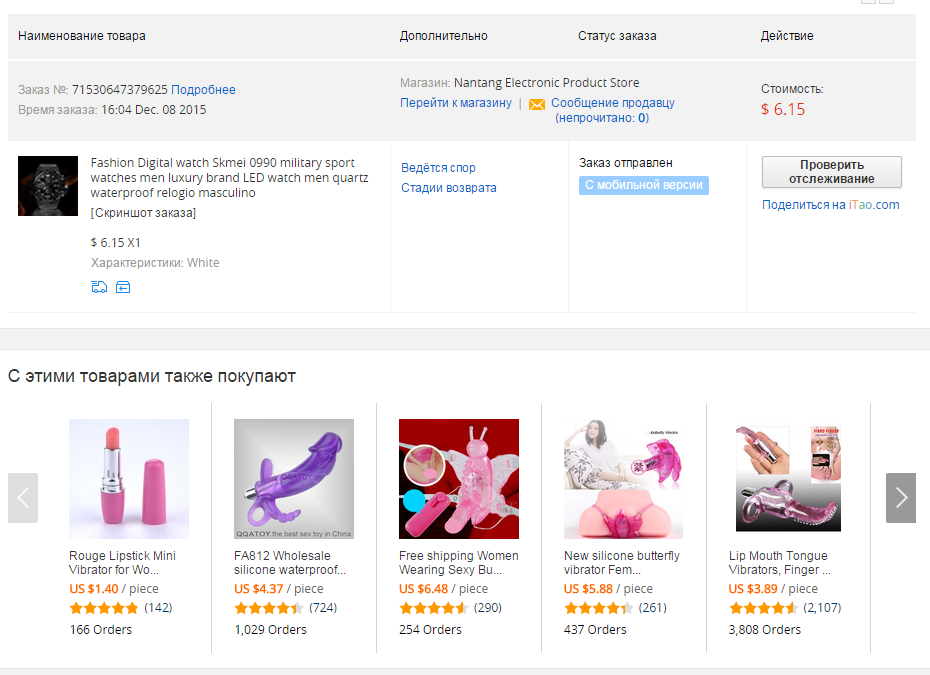Click Поделиться на iTao.com link
The image size is (930, 675).
pyautogui.click(x=830, y=205)
